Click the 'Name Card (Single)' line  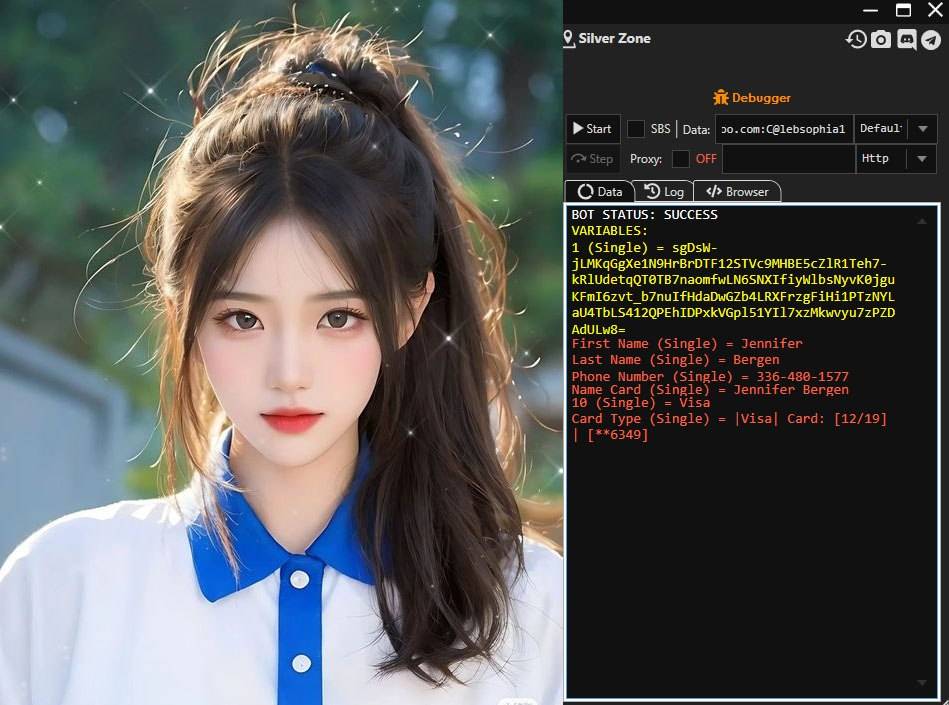710,390
